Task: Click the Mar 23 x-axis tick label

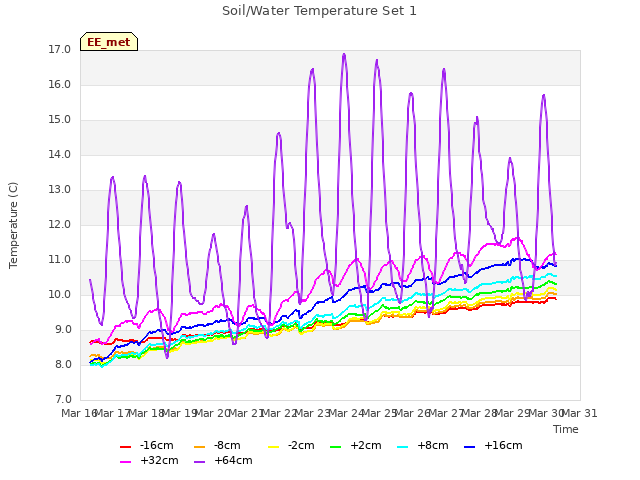Action: click(313, 413)
